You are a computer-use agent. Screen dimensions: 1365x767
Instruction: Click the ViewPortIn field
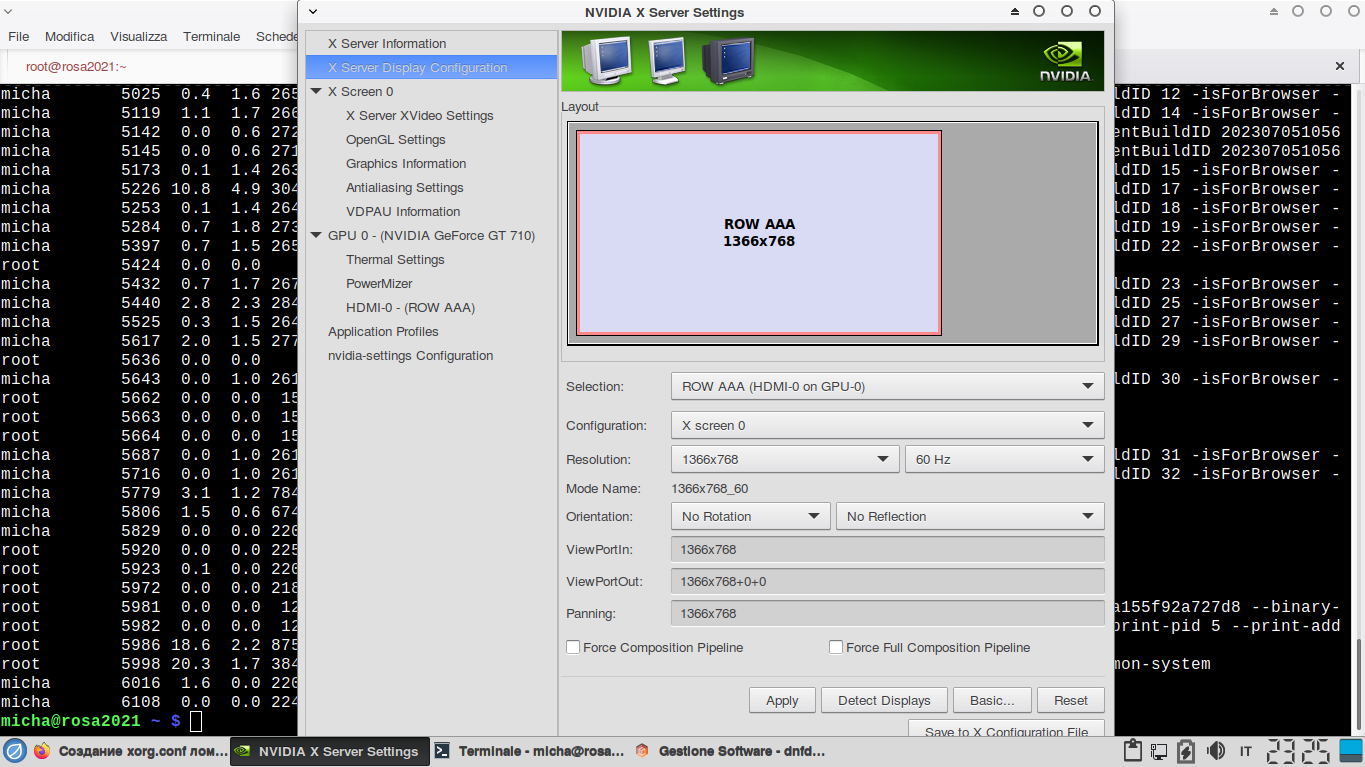(x=887, y=549)
